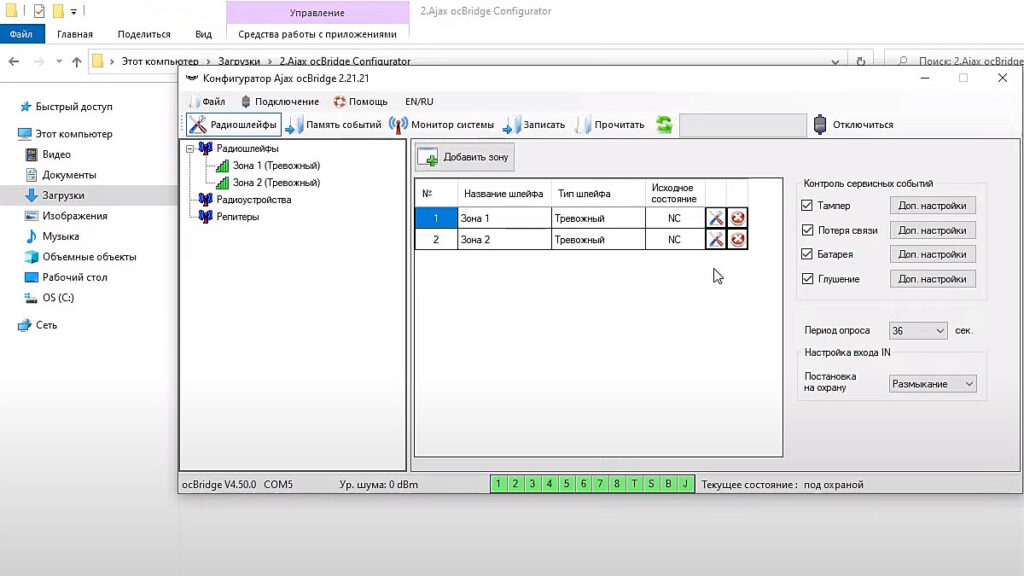Open Доп. настройки for Глушение
The height and width of the screenshot is (576, 1024).
[932, 279]
